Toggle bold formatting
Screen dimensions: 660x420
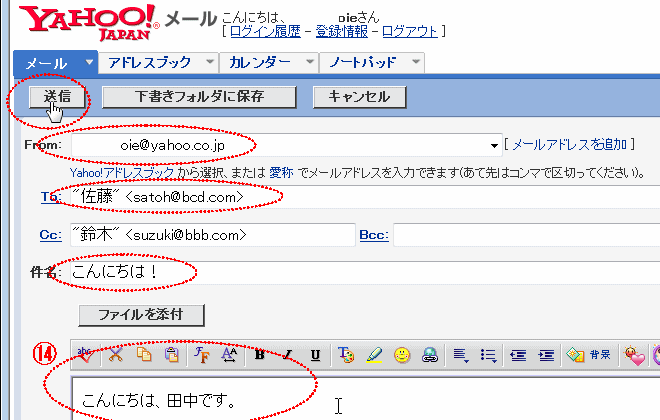point(260,354)
